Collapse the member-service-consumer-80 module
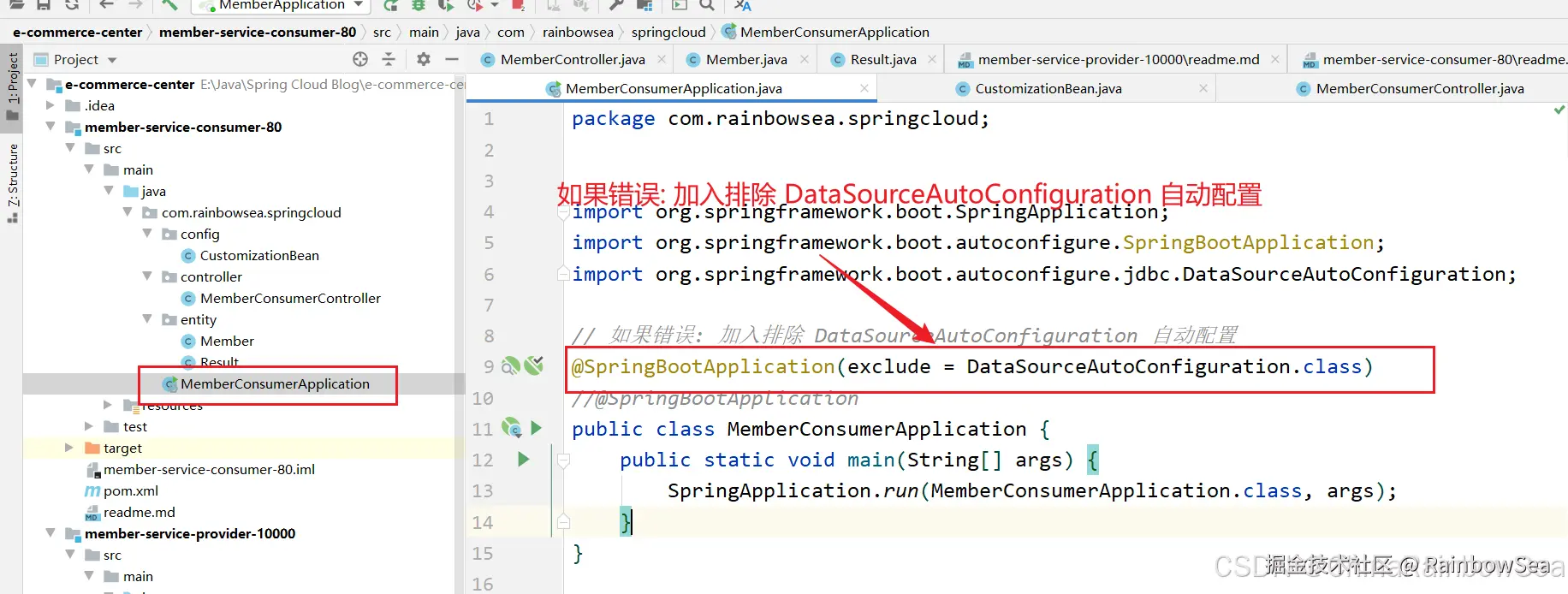The image size is (1568, 594). click(50, 127)
